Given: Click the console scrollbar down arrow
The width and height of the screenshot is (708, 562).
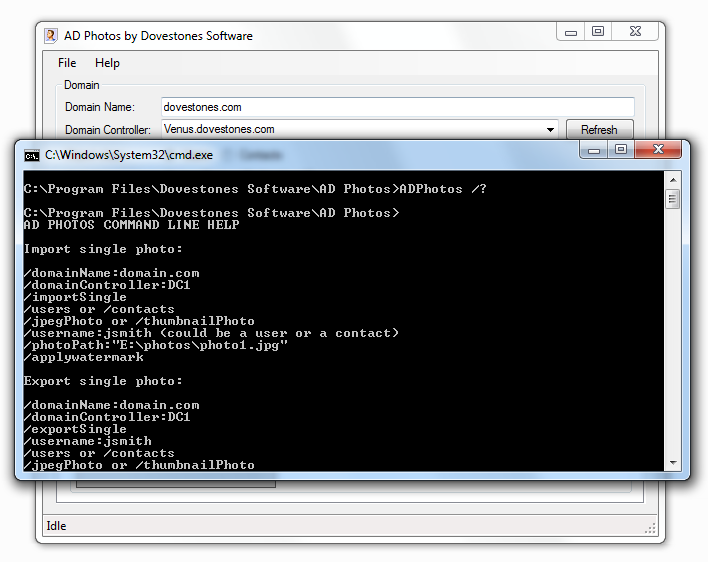Looking at the screenshot, I should 673,463.
